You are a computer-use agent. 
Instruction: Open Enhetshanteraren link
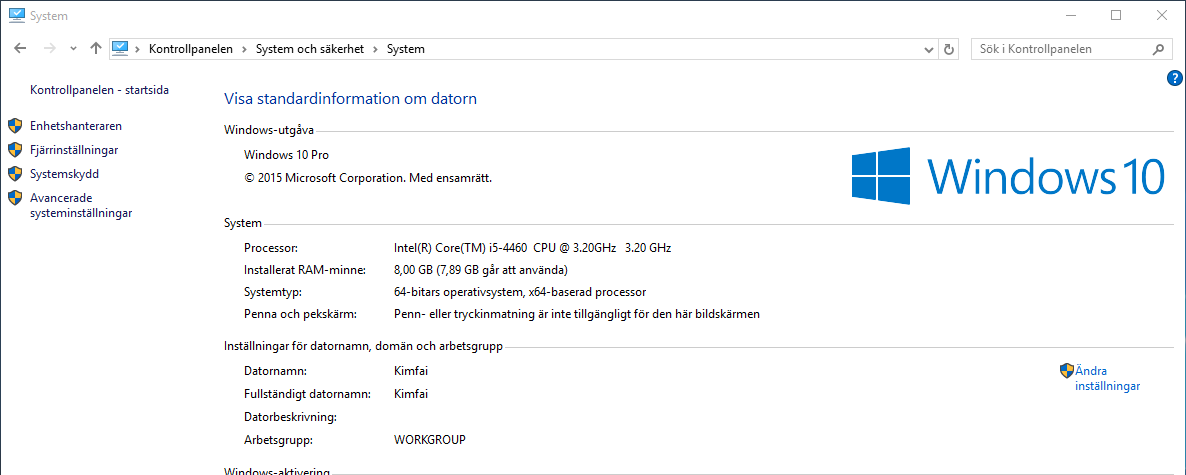[x=76, y=126]
